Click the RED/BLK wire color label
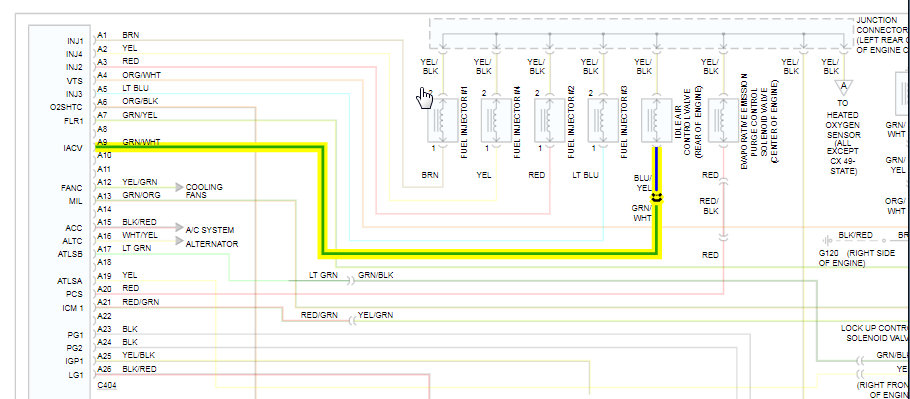 (710, 206)
